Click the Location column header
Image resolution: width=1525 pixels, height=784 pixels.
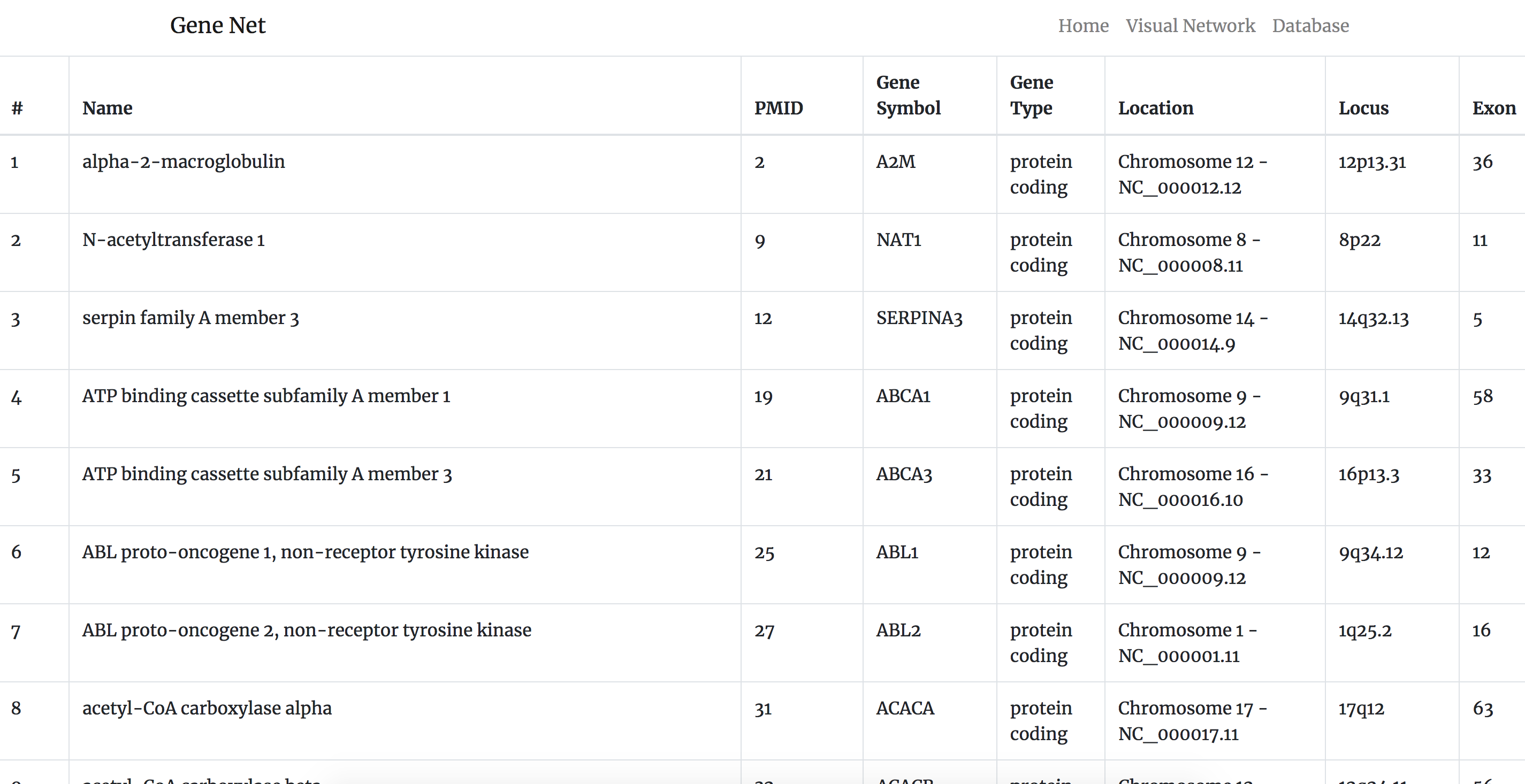1155,108
